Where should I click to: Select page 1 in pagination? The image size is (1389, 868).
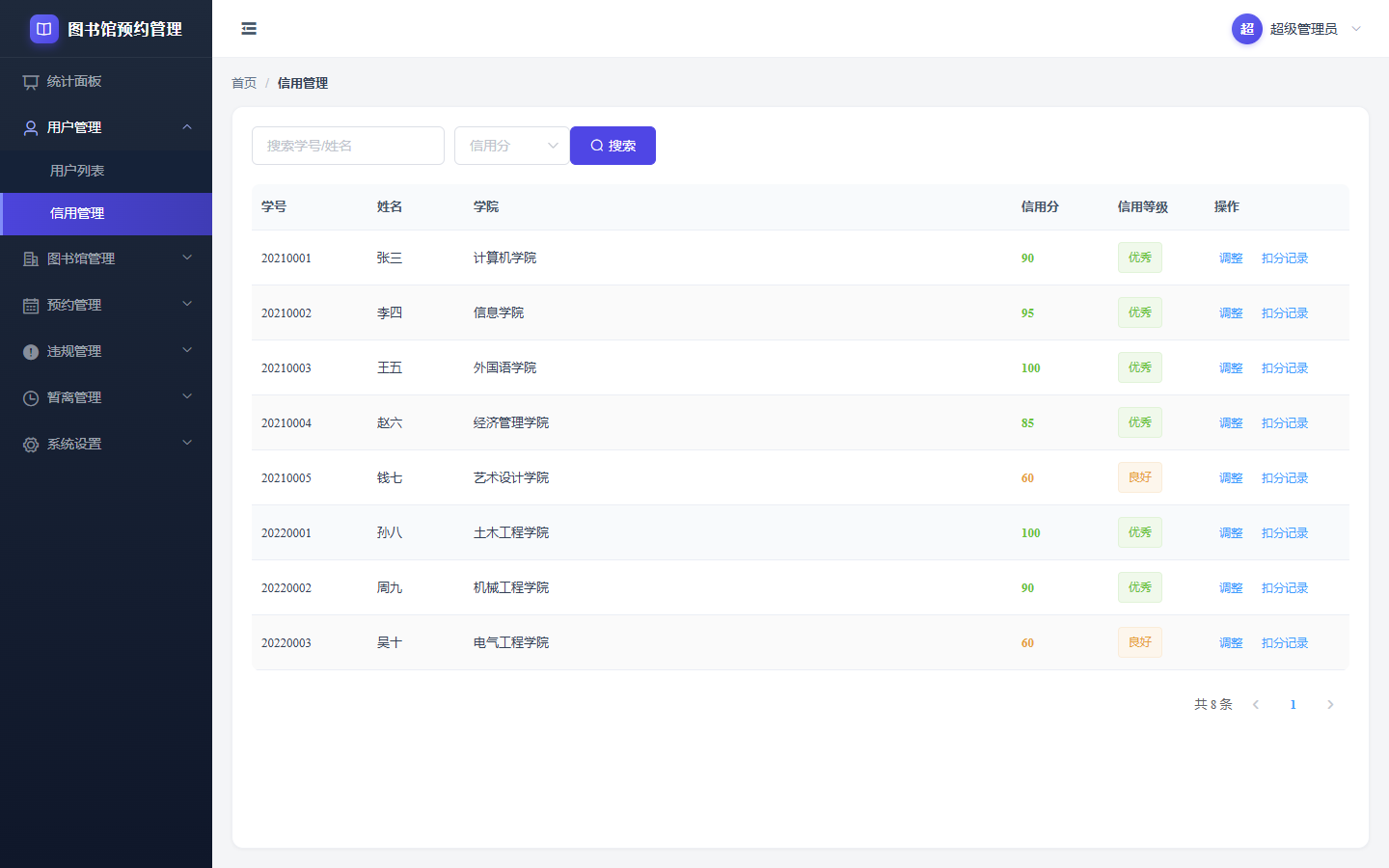coord(1293,705)
